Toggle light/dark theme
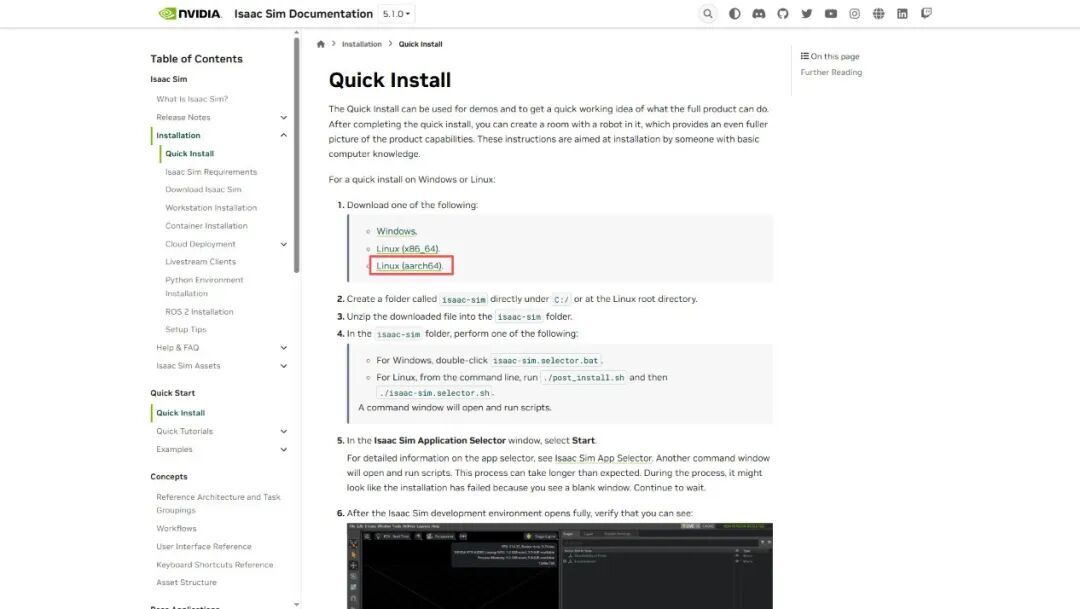1080x609 pixels. pyautogui.click(x=734, y=14)
